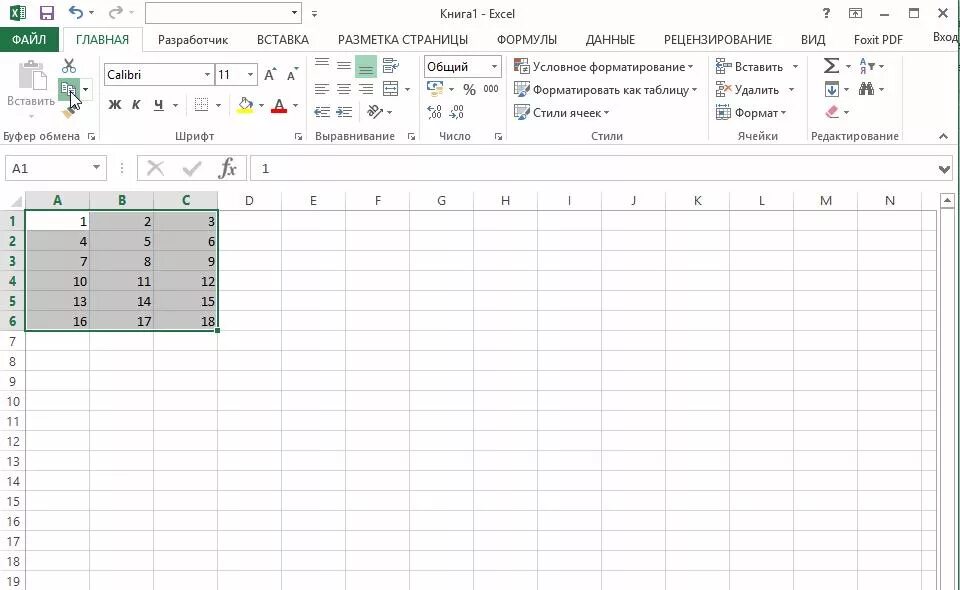Open the Общий number format dropdown

pyautogui.click(x=494, y=66)
